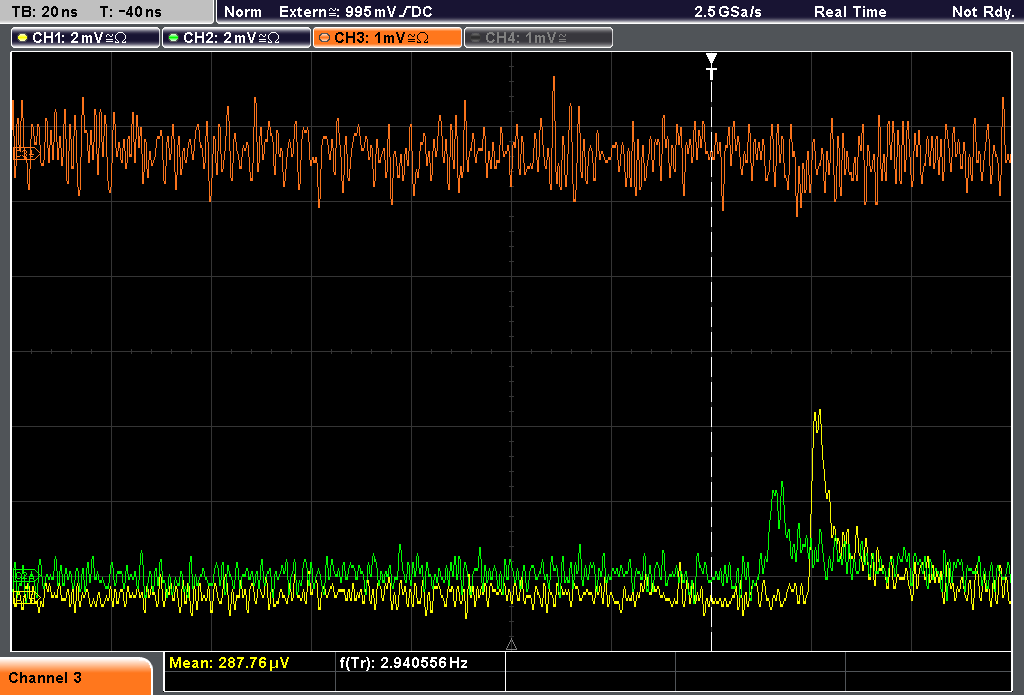Click the T: -40 ns trigger time readout
Screen dimensions: 1024x695
[x=131, y=12]
